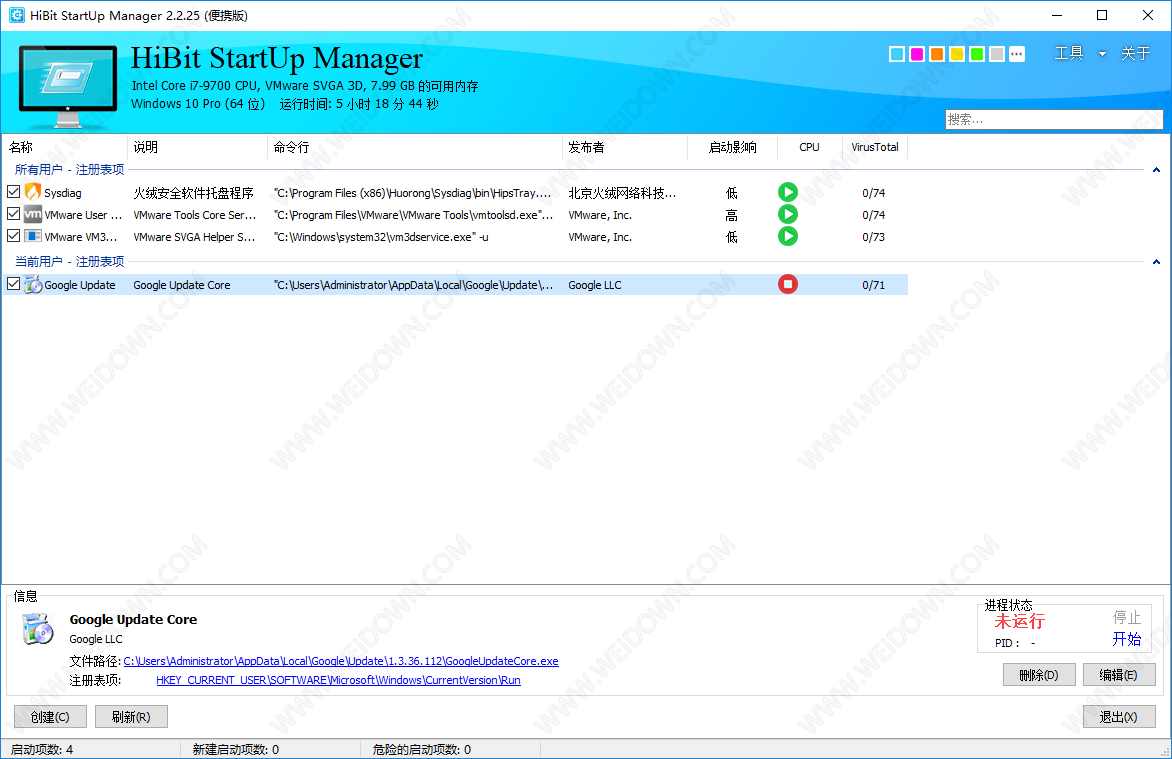Click the HiBit monitor logo in header
The image size is (1172, 759).
pyautogui.click(x=67, y=86)
